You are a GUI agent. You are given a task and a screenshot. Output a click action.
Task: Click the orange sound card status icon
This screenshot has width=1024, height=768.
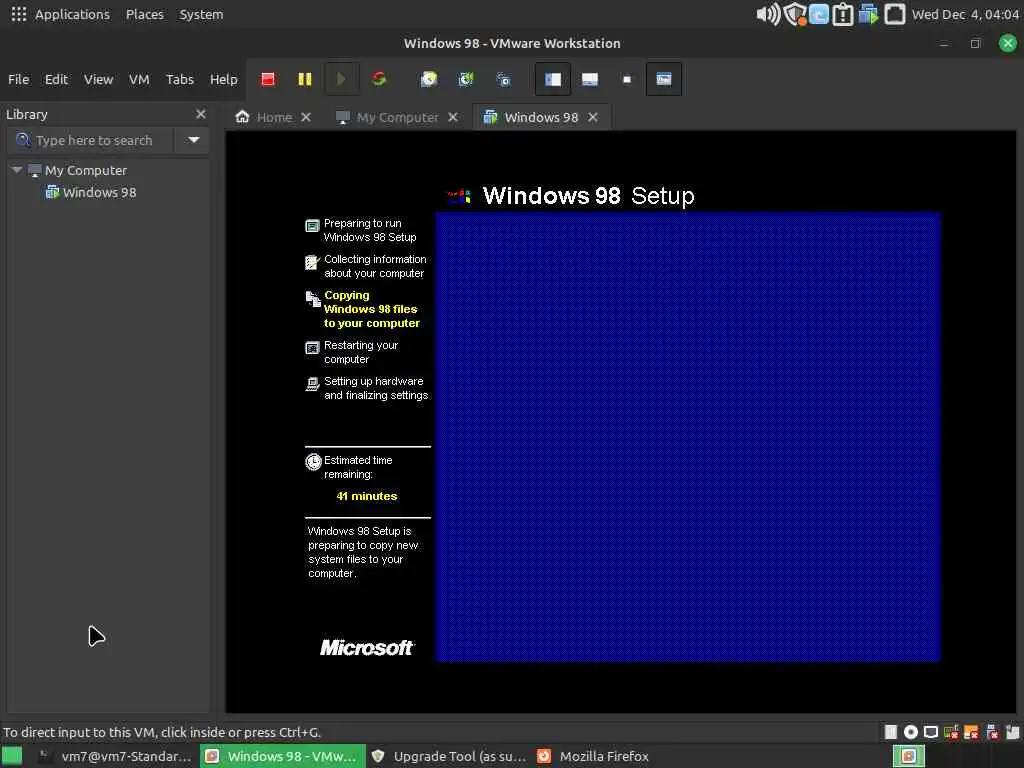pos(971,732)
